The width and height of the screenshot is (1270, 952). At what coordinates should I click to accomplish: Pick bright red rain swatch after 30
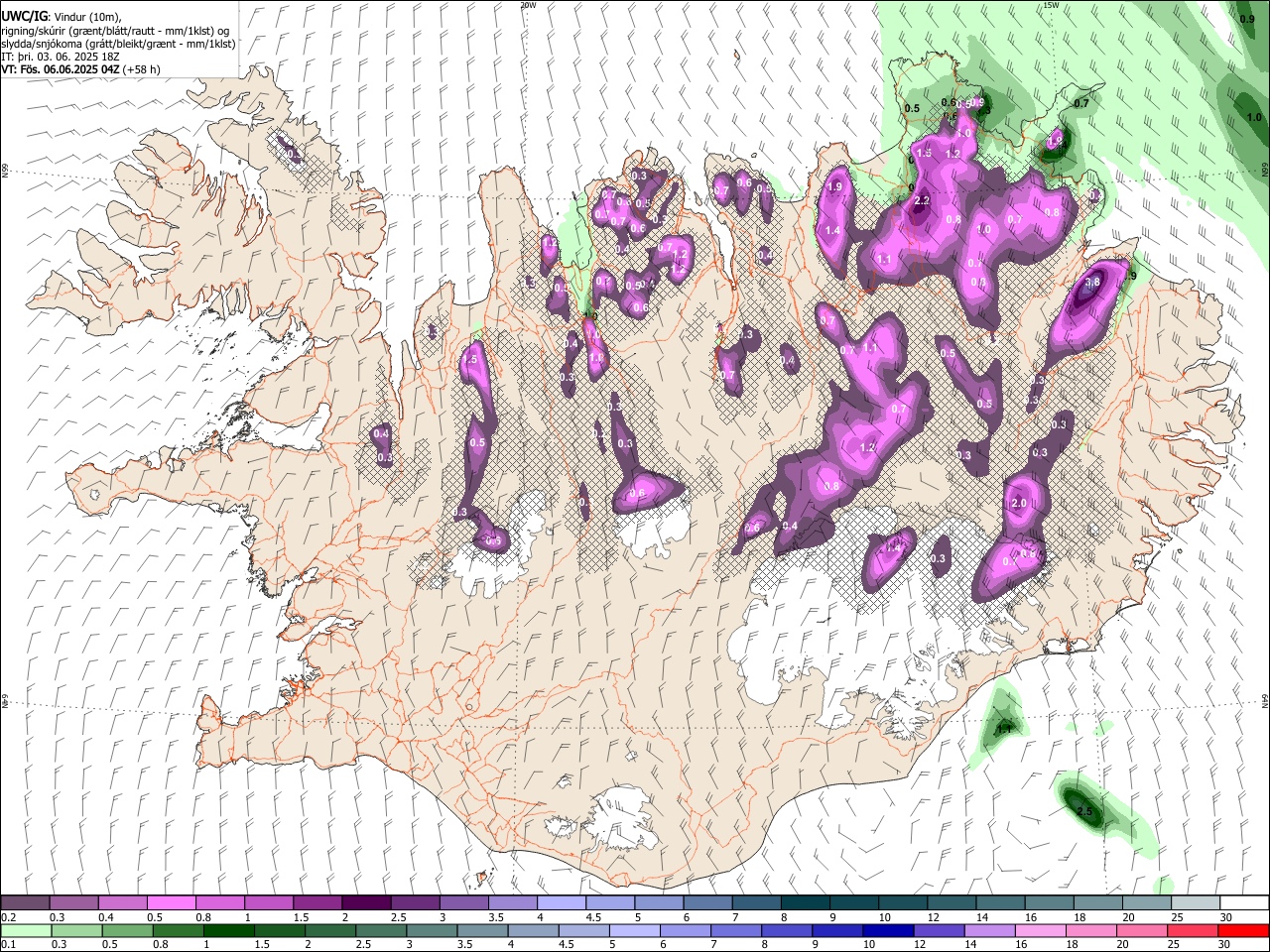(1243, 931)
